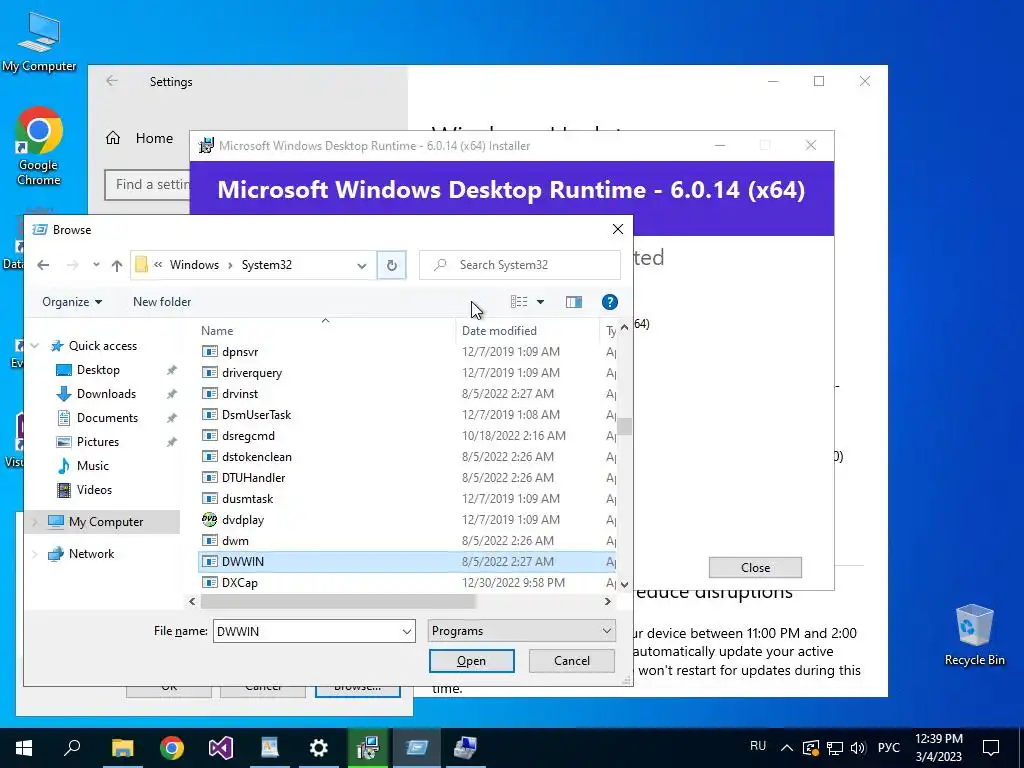Click the Open button
The width and height of the screenshot is (1024, 768).
(x=472, y=661)
